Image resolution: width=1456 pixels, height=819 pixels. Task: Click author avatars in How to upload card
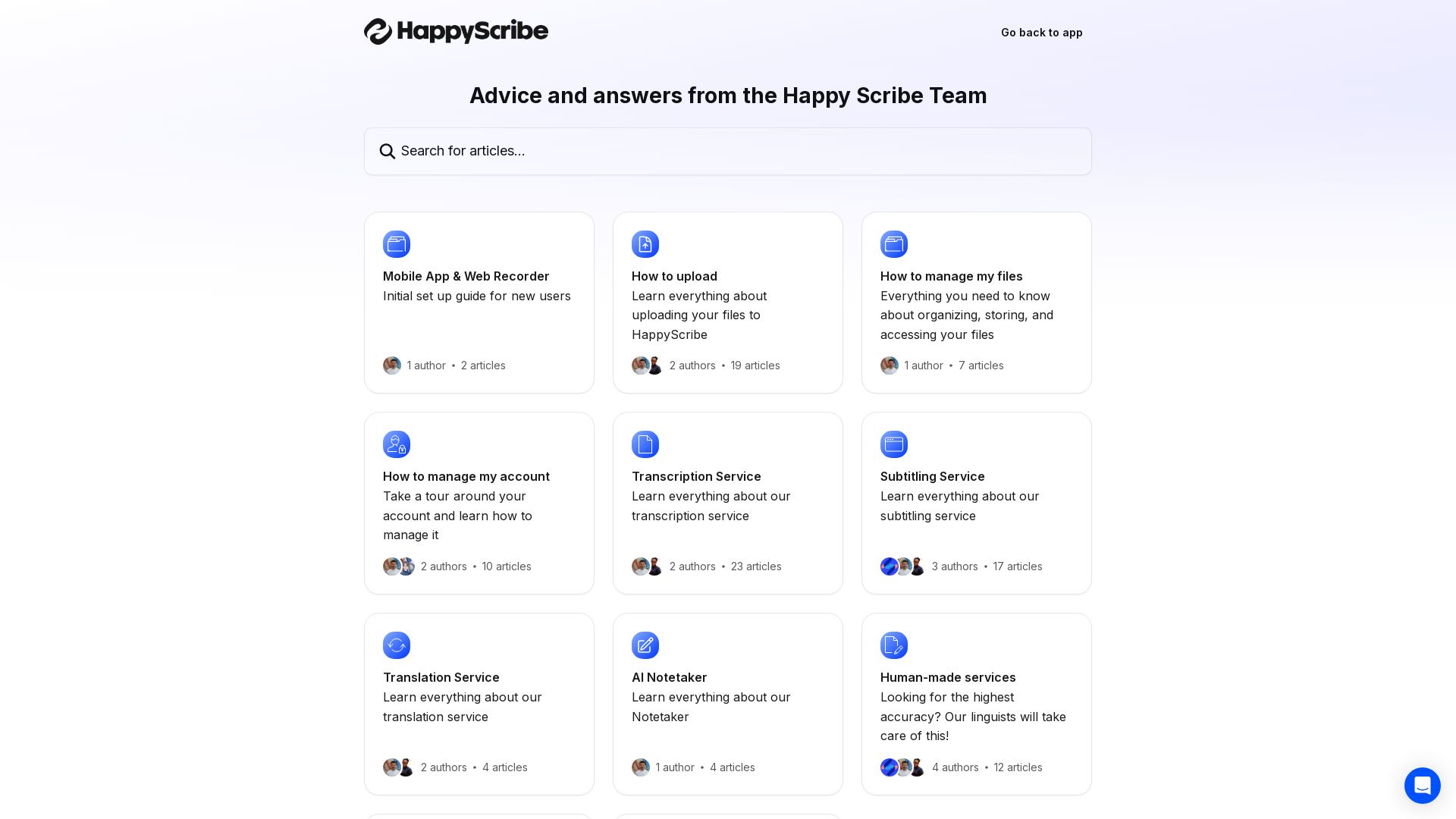coord(648,366)
